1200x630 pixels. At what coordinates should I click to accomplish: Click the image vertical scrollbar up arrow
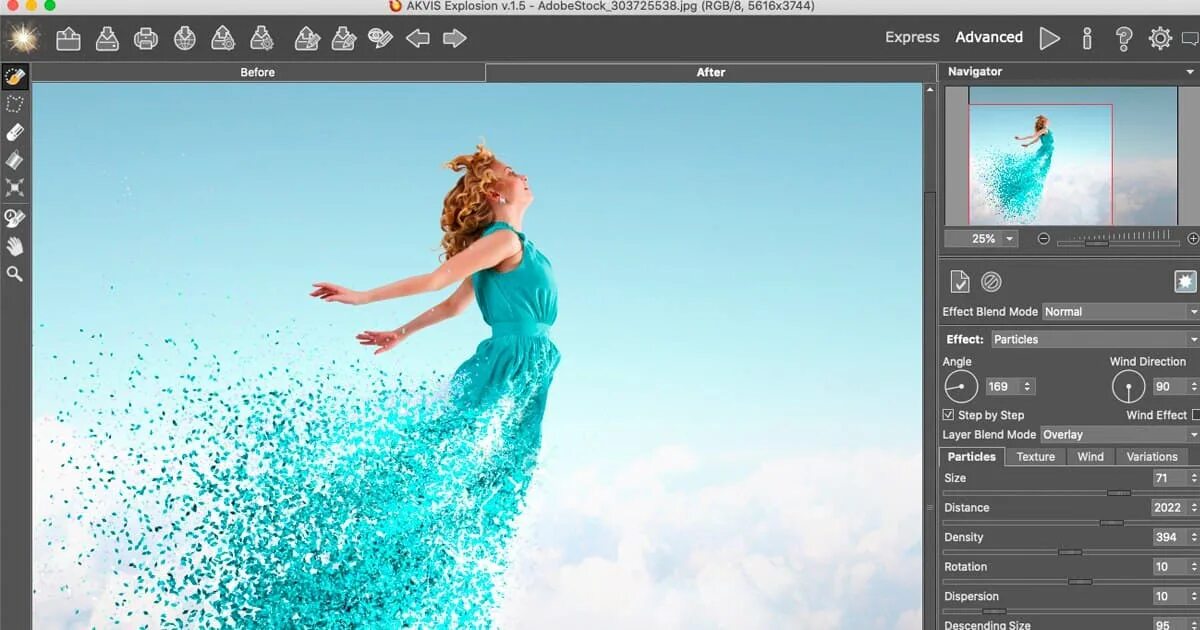pyautogui.click(x=929, y=89)
